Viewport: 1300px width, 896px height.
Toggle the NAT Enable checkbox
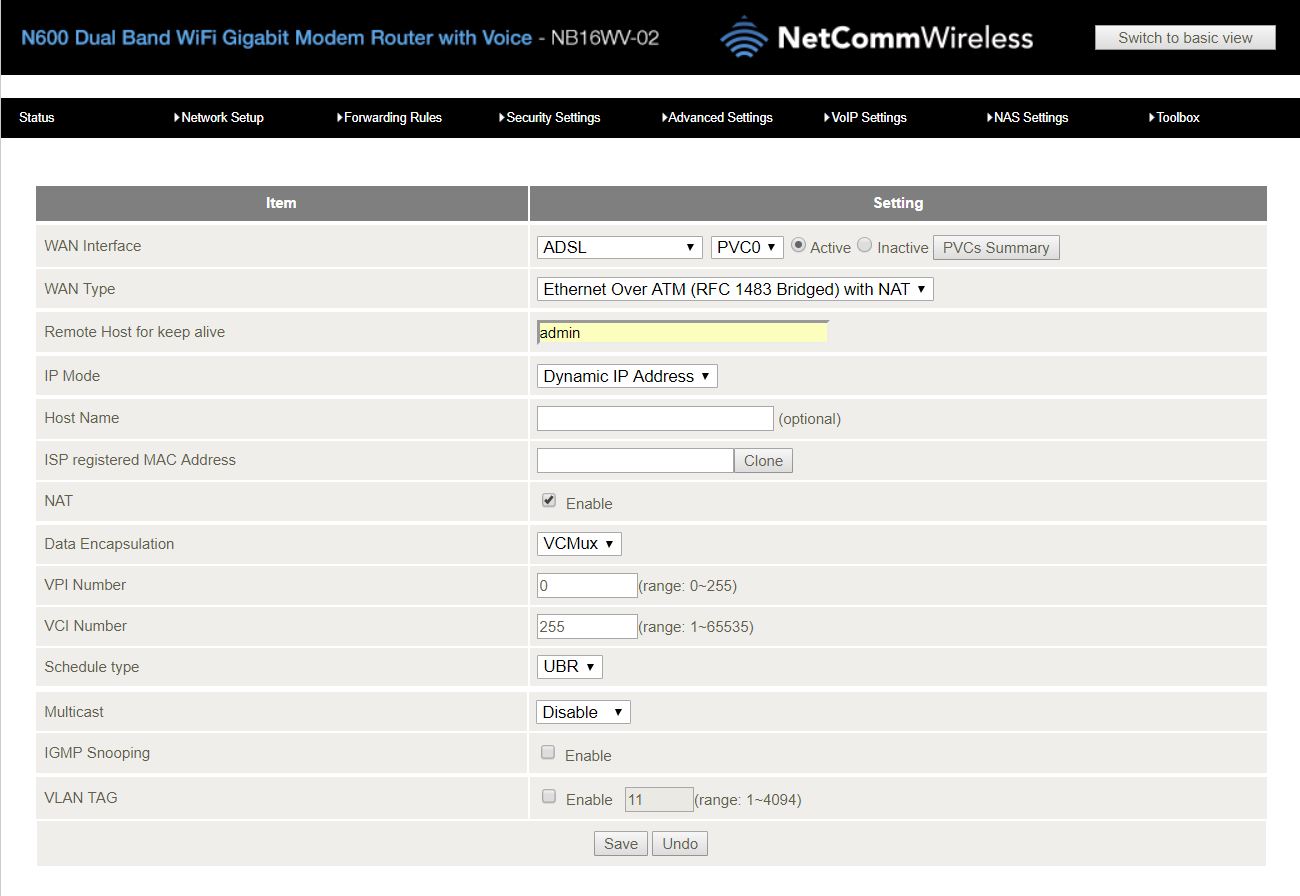tap(549, 500)
